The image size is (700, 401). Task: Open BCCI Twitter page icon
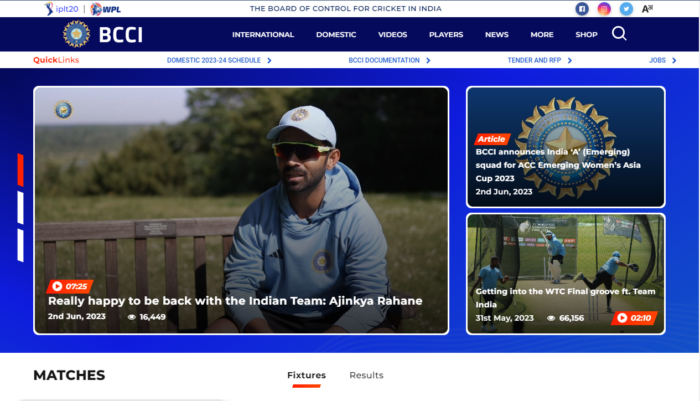coord(626,9)
